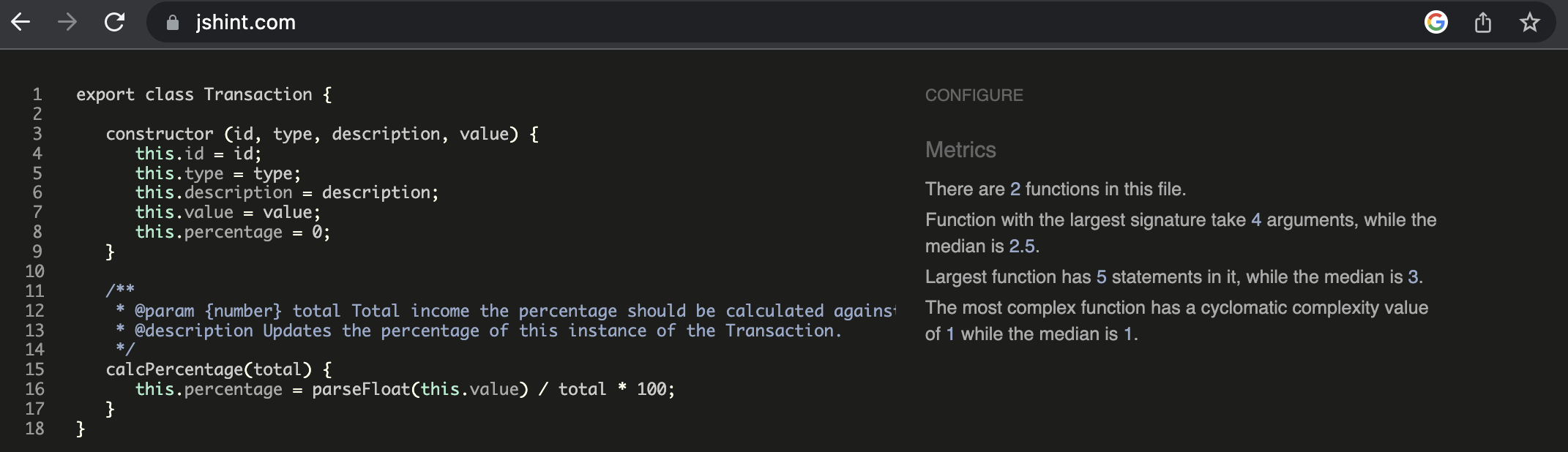The height and width of the screenshot is (452, 1568).
Task: Click the parseFloat statement line
Action: pos(405,389)
